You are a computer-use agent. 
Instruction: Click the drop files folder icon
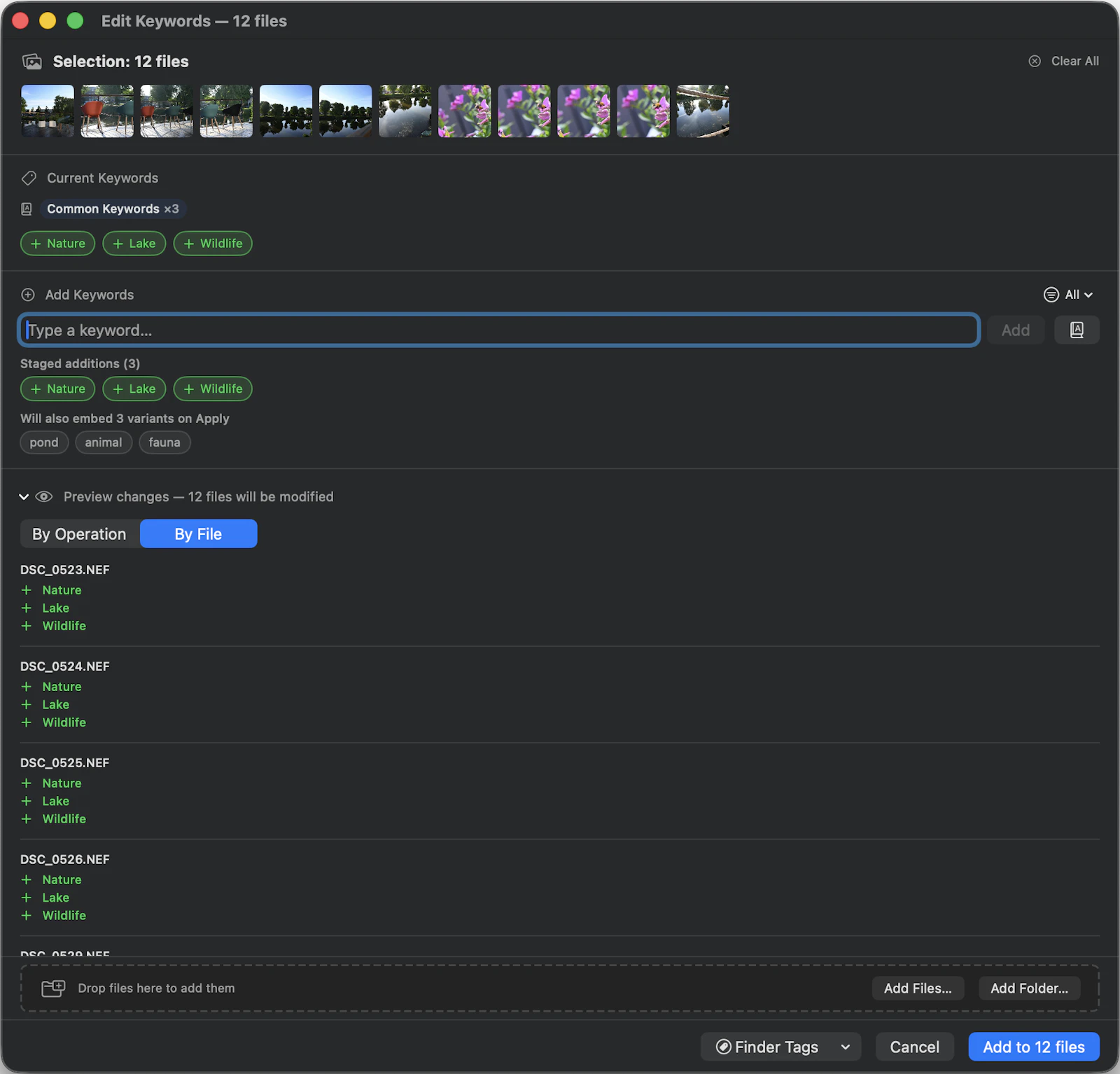53,988
